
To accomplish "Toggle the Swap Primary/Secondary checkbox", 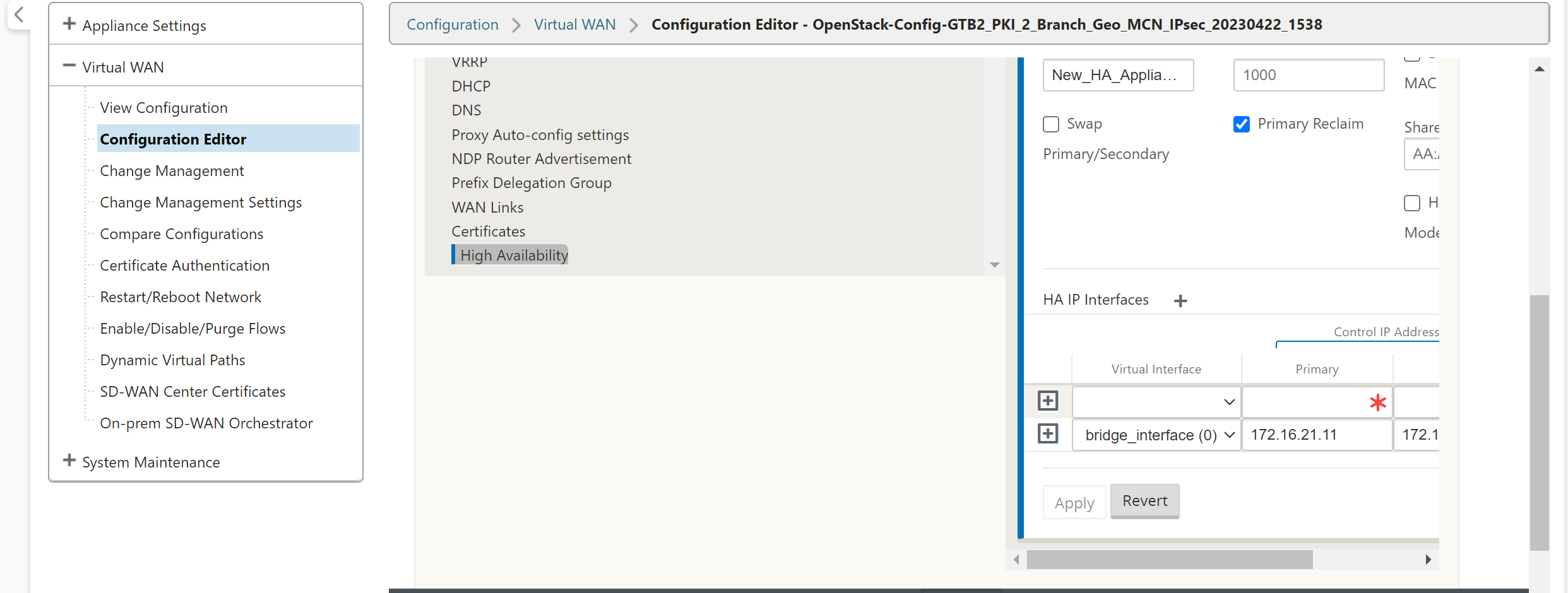I will click(x=1051, y=124).
